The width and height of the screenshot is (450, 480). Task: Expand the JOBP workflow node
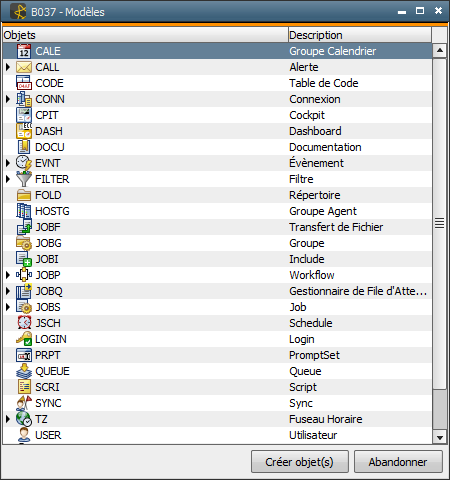click(x=8, y=275)
